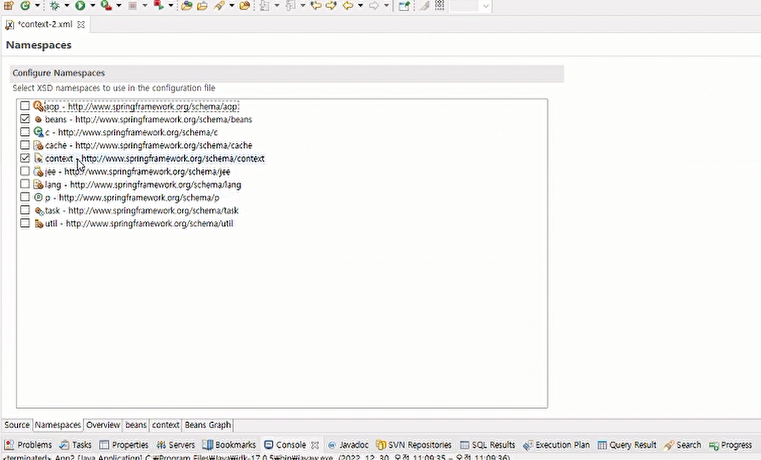Close the context-2.xml editor tab
This screenshot has width=761, height=460.
pos(81,24)
